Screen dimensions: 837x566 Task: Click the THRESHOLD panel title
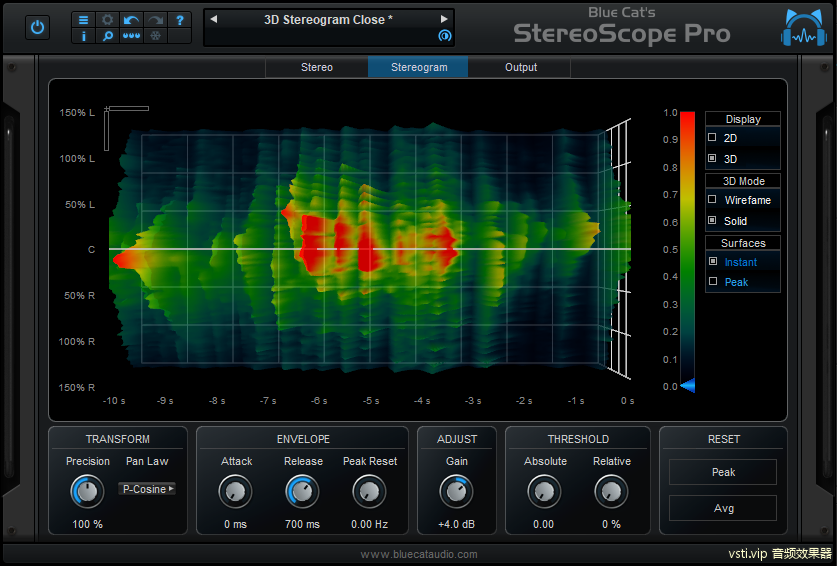coord(578,439)
